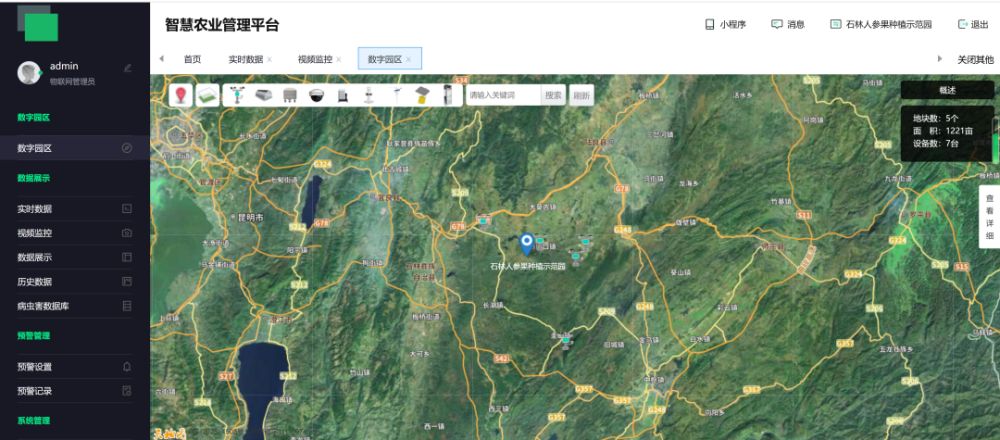The image size is (1000, 440).
Task: Click the 系统管理 section heading
Action: tap(34, 421)
